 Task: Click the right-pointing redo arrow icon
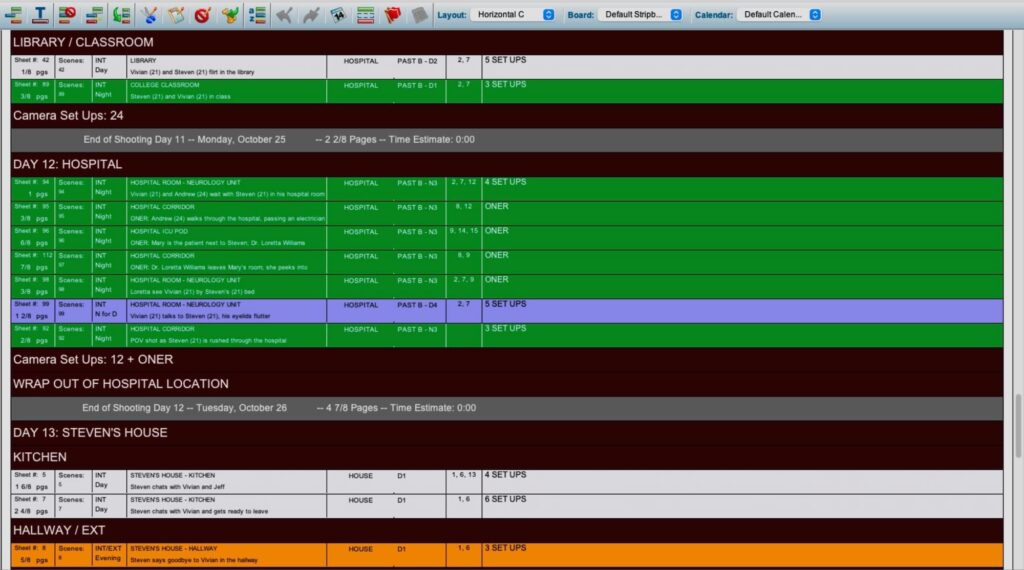[x=312, y=15]
